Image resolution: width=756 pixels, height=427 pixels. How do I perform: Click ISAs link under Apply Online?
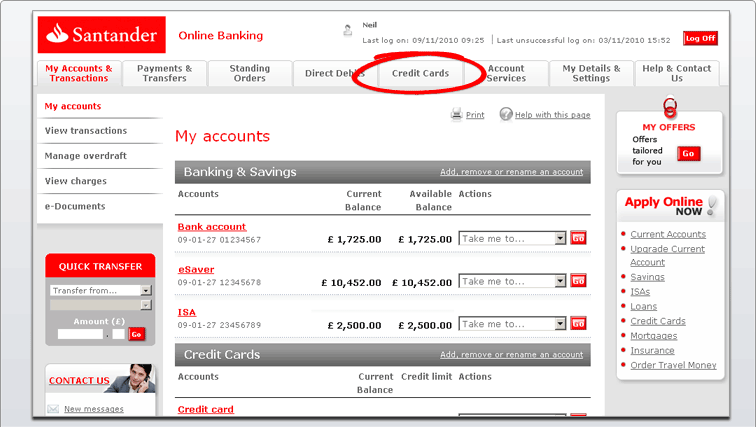coord(640,292)
